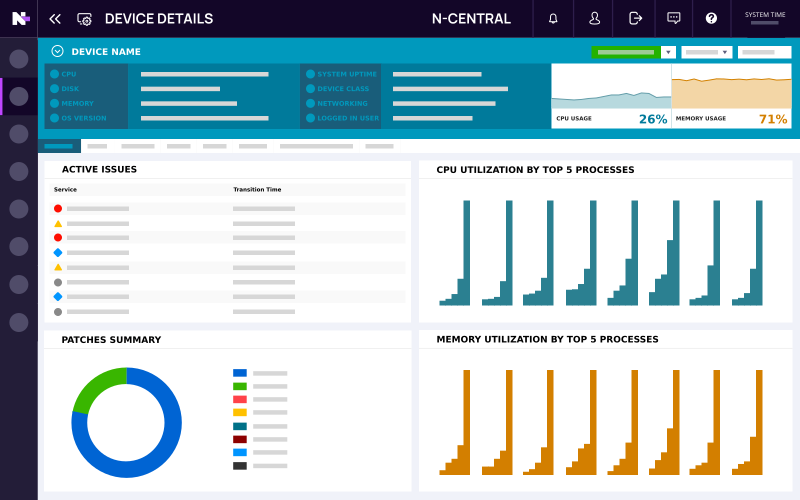Click the N-central logo icon
Image resolution: width=800 pixels, height=500 pixels.
(x=20, y=18)
